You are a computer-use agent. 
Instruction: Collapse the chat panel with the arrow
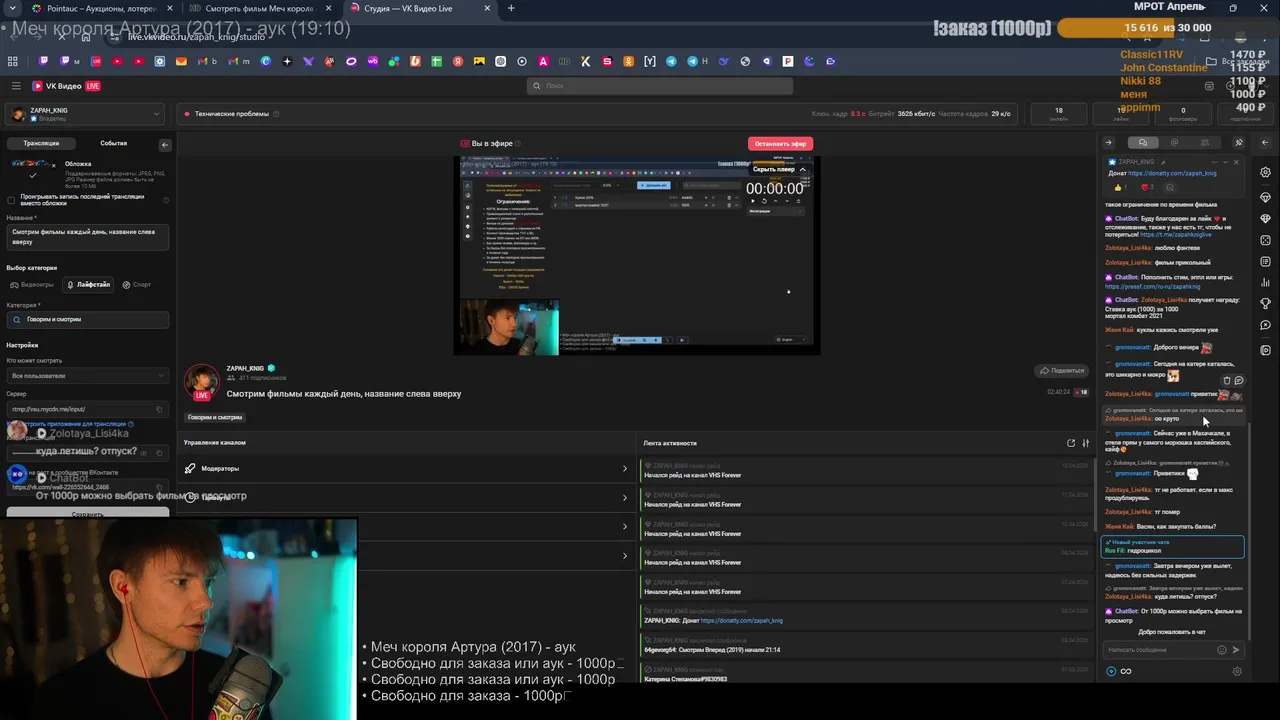pos(1108,142)
